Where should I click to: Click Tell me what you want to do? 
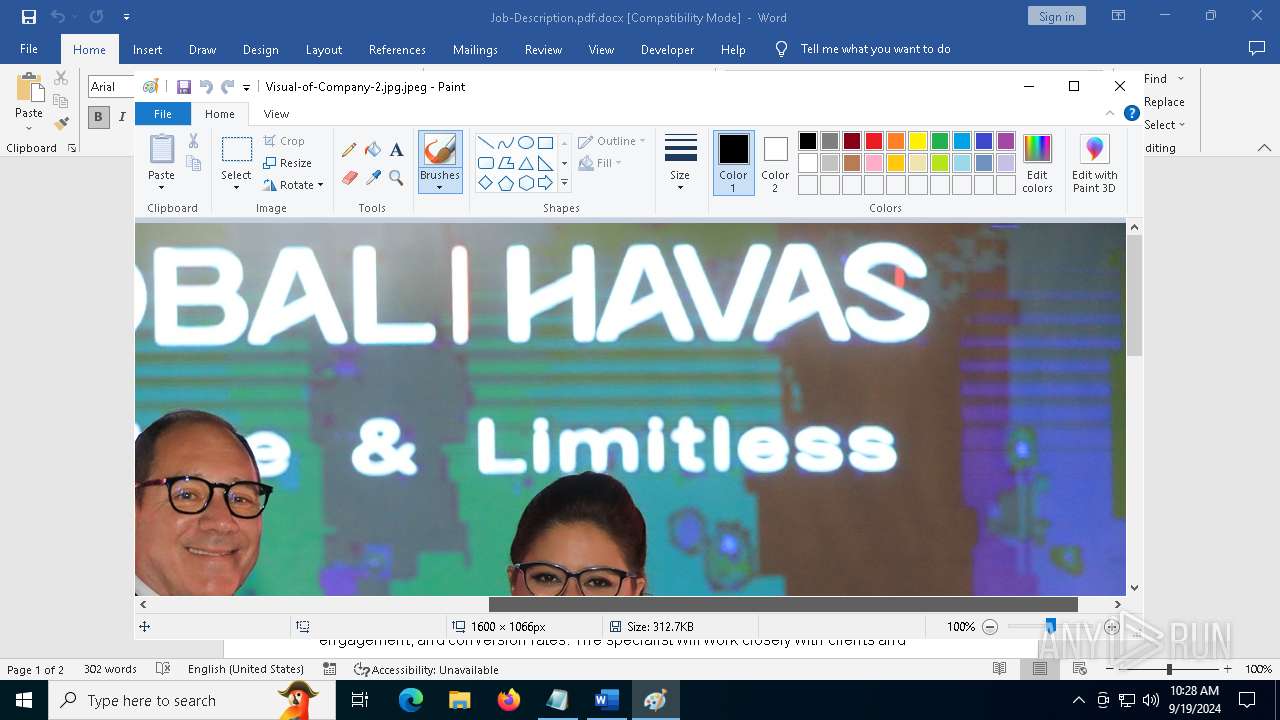tap(875, 49)
